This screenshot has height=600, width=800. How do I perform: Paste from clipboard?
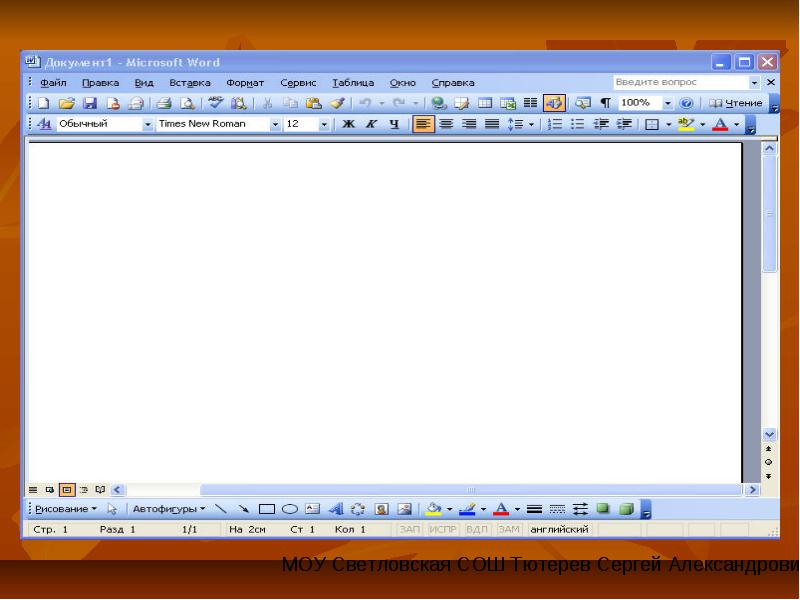tap(313, 104)
